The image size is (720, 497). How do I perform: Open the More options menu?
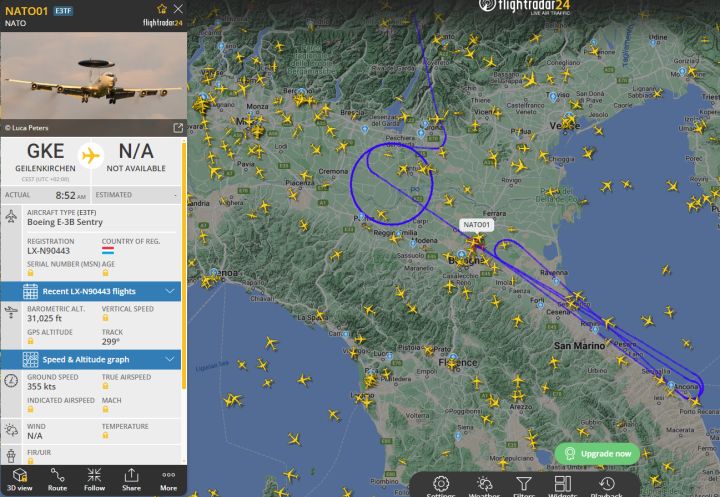[169, 480]
